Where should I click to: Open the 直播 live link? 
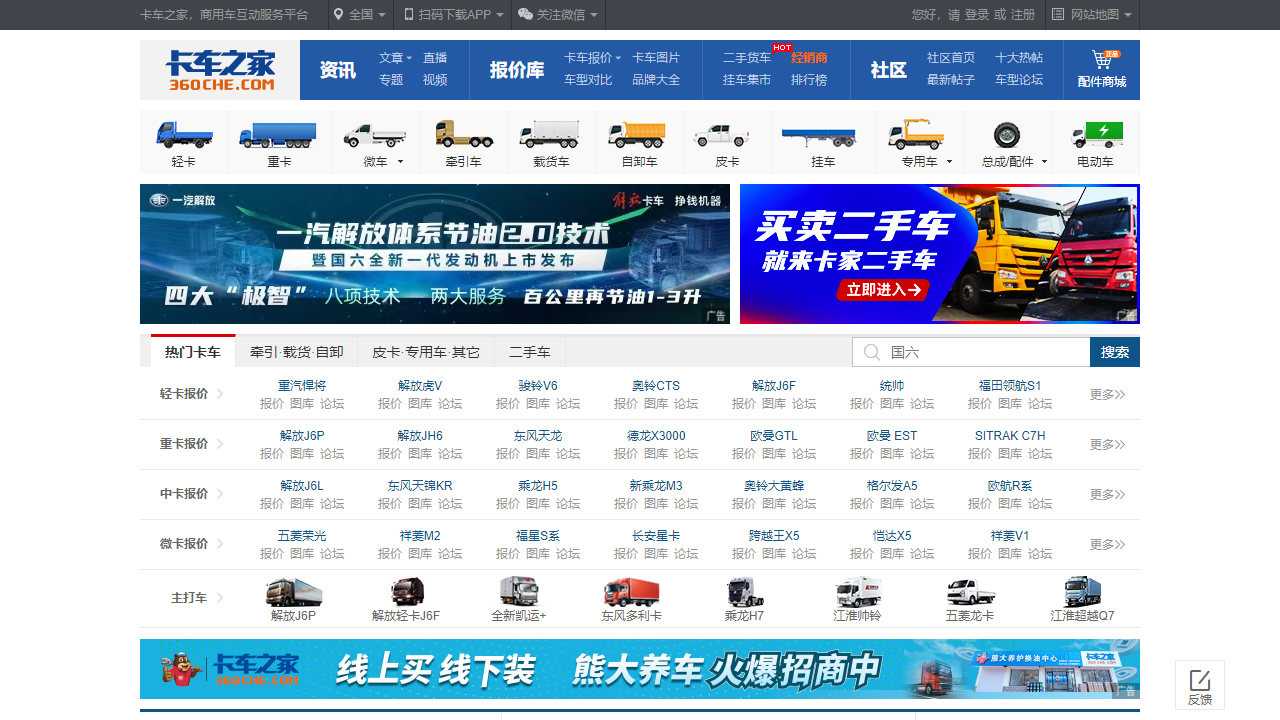point(435,58)
